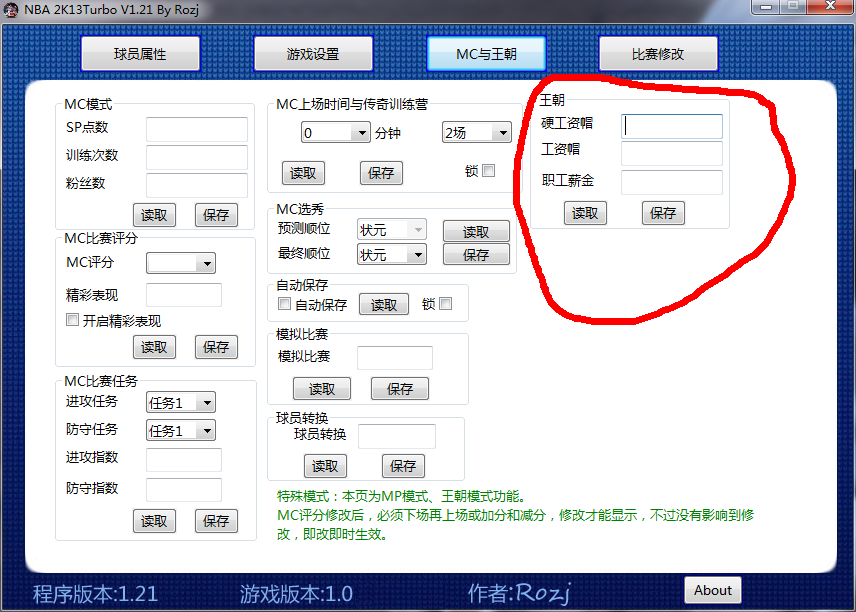
Task: Click the 进攻指数 input field
Action: click(183, 460)
